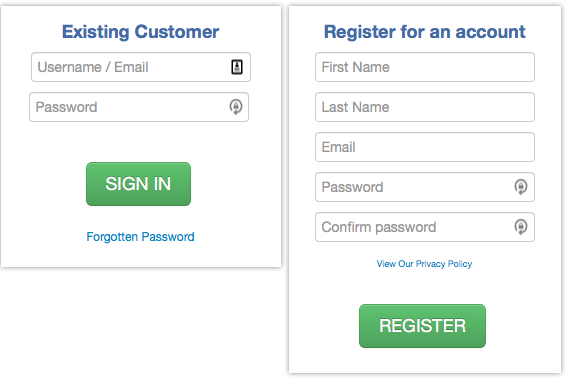Click the key icon in Confirm password field

click(521, 227)
